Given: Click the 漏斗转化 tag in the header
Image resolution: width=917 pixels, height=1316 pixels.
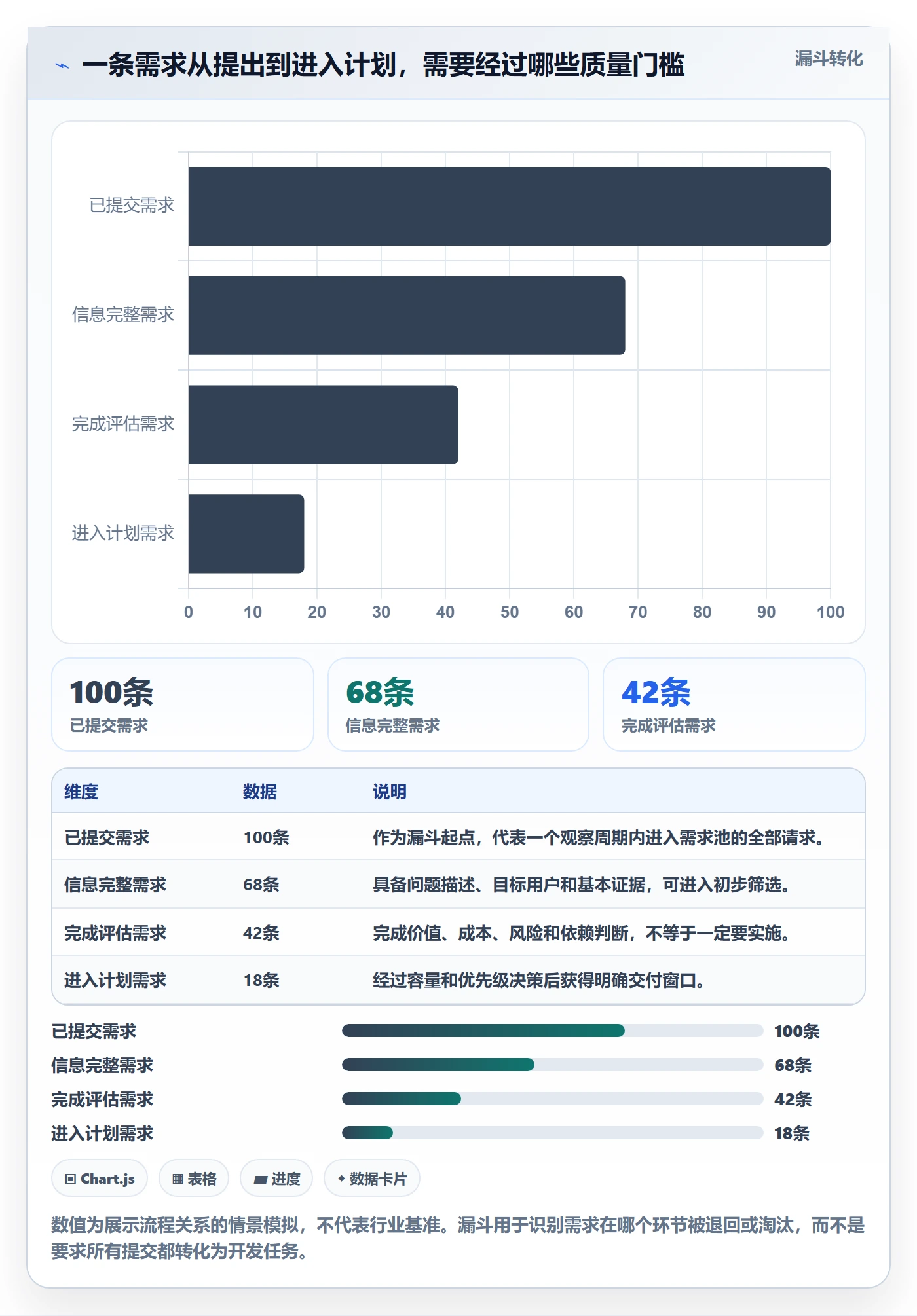Looking at the screenshot, I should pyautogui.click(x=829, y=59).
